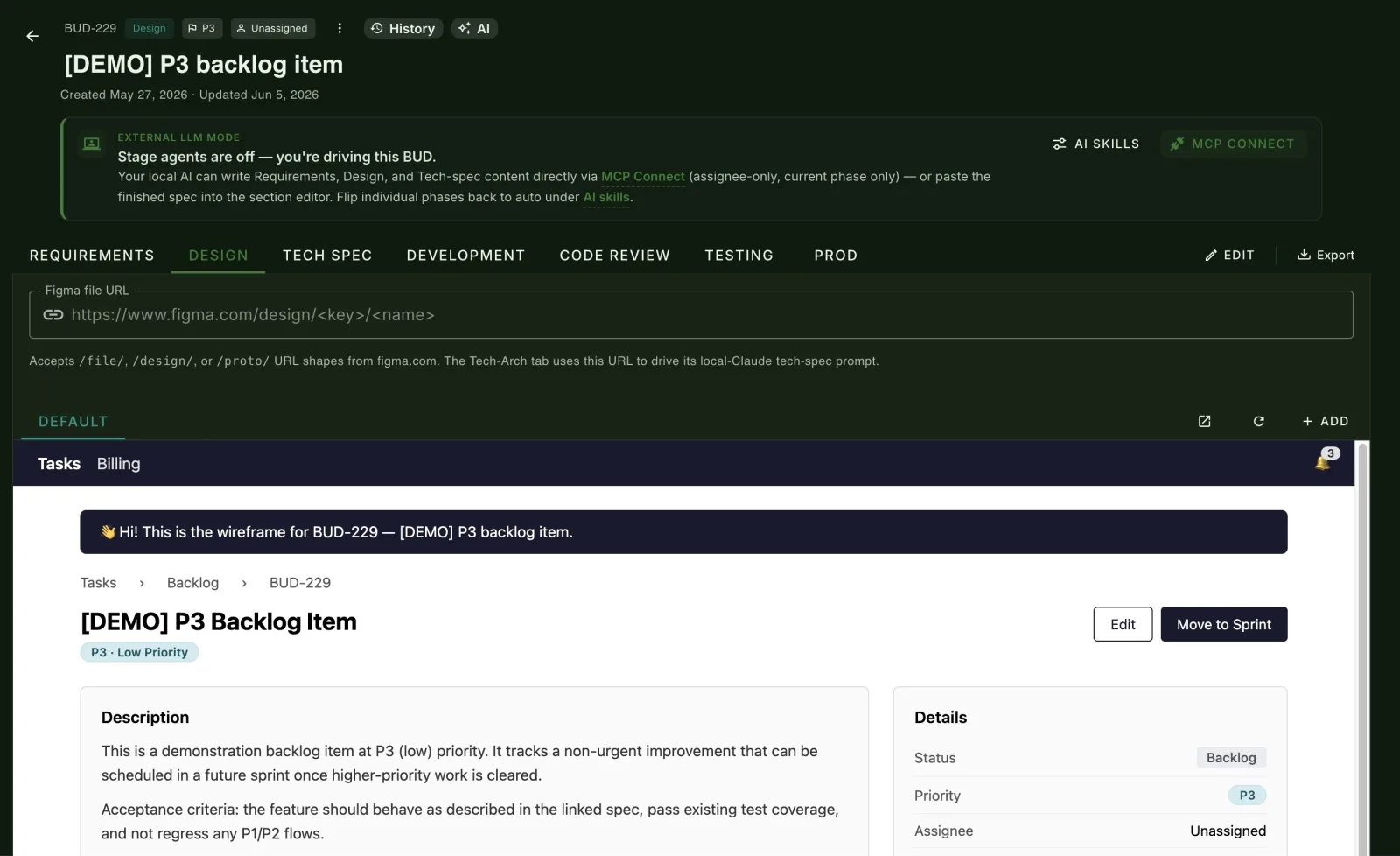The height and width of the screenshot is (856, 1400).
Task: Open the wireframe in a new window
Action: pos(1204,421)
